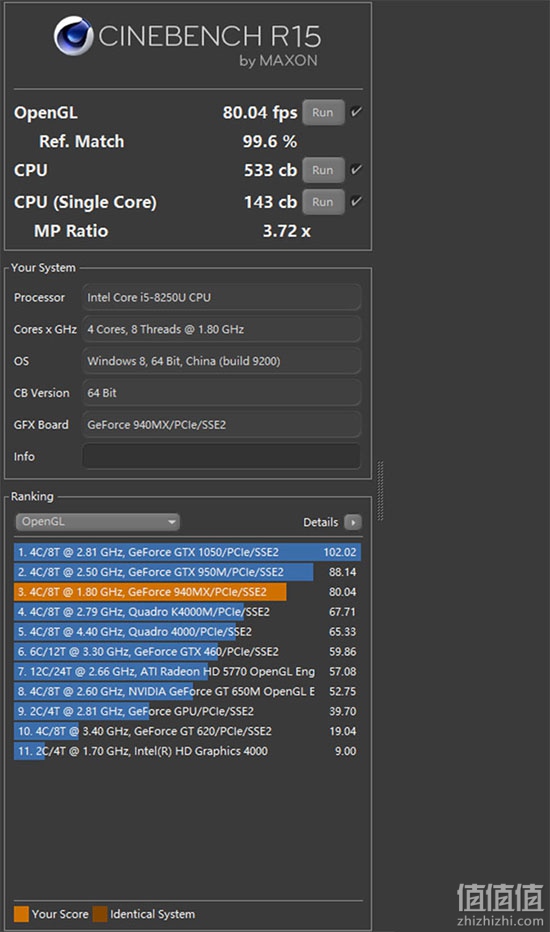The image size is (550, 932).
Task: Select the Intel HD Graphics 4000 row
Action: click(187, 751)
